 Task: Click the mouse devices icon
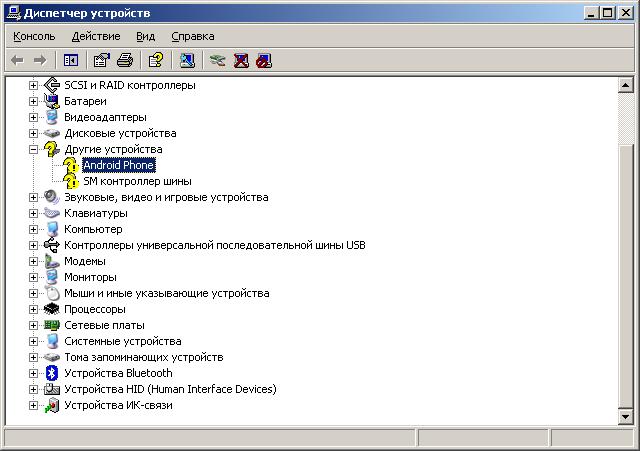pyautogui.click(x=52, y=293)
